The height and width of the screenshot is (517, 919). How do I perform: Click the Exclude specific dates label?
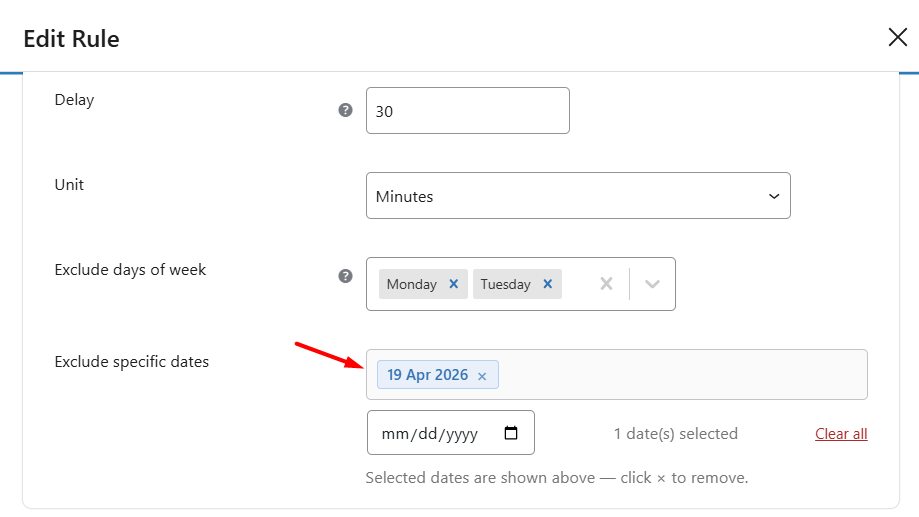[132, 362]
